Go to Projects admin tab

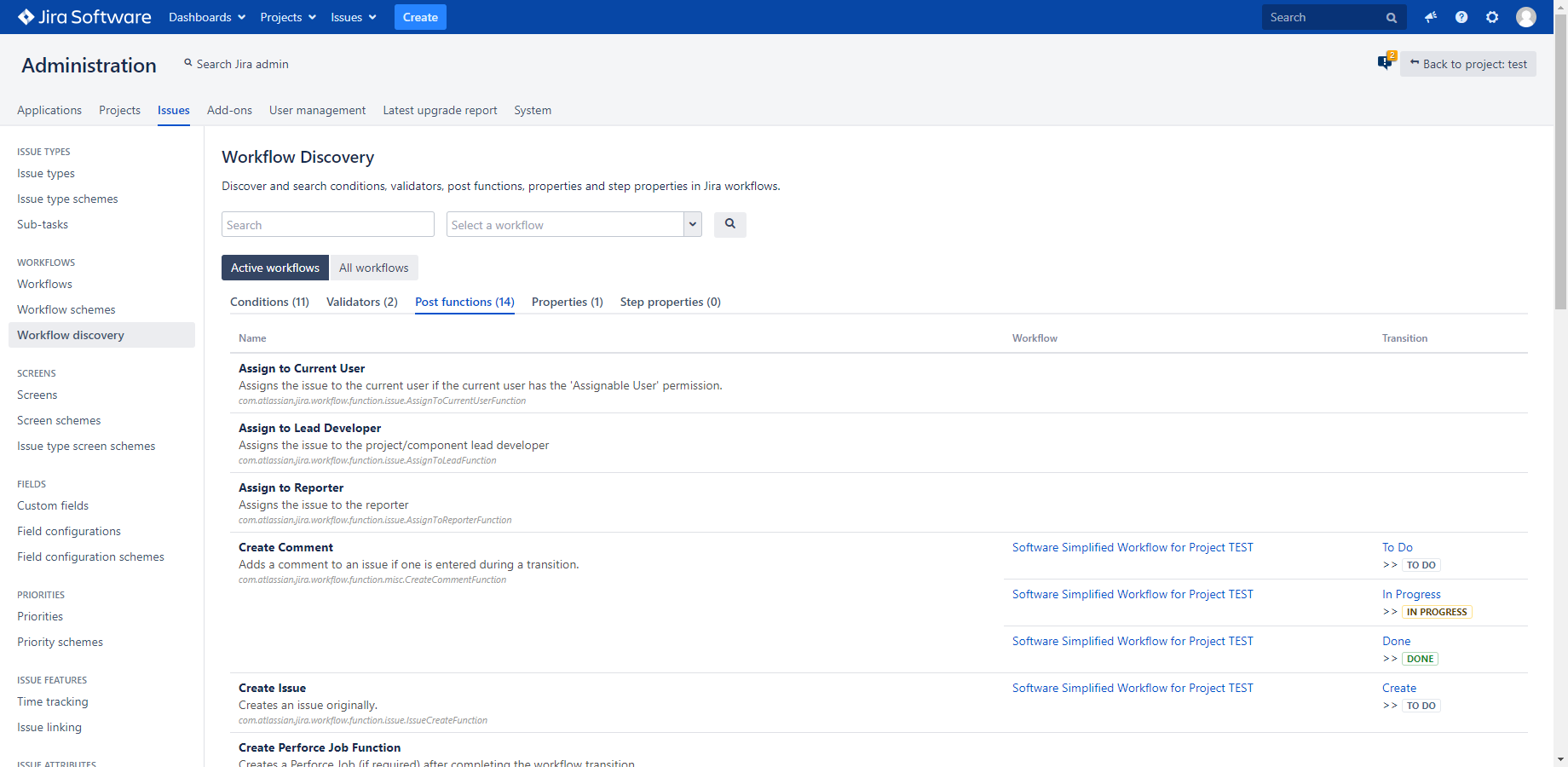(119, 110)
